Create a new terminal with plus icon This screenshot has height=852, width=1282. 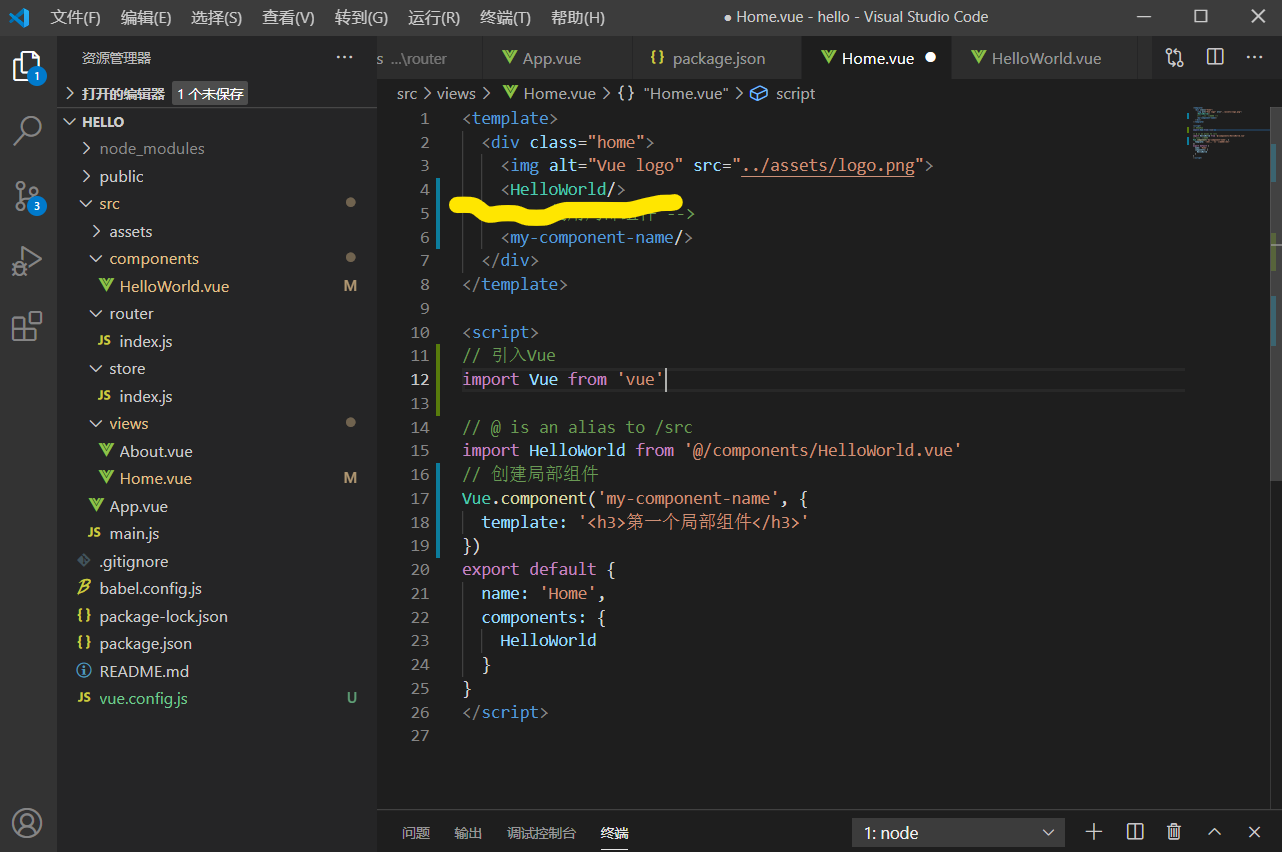coord(1094,832)
